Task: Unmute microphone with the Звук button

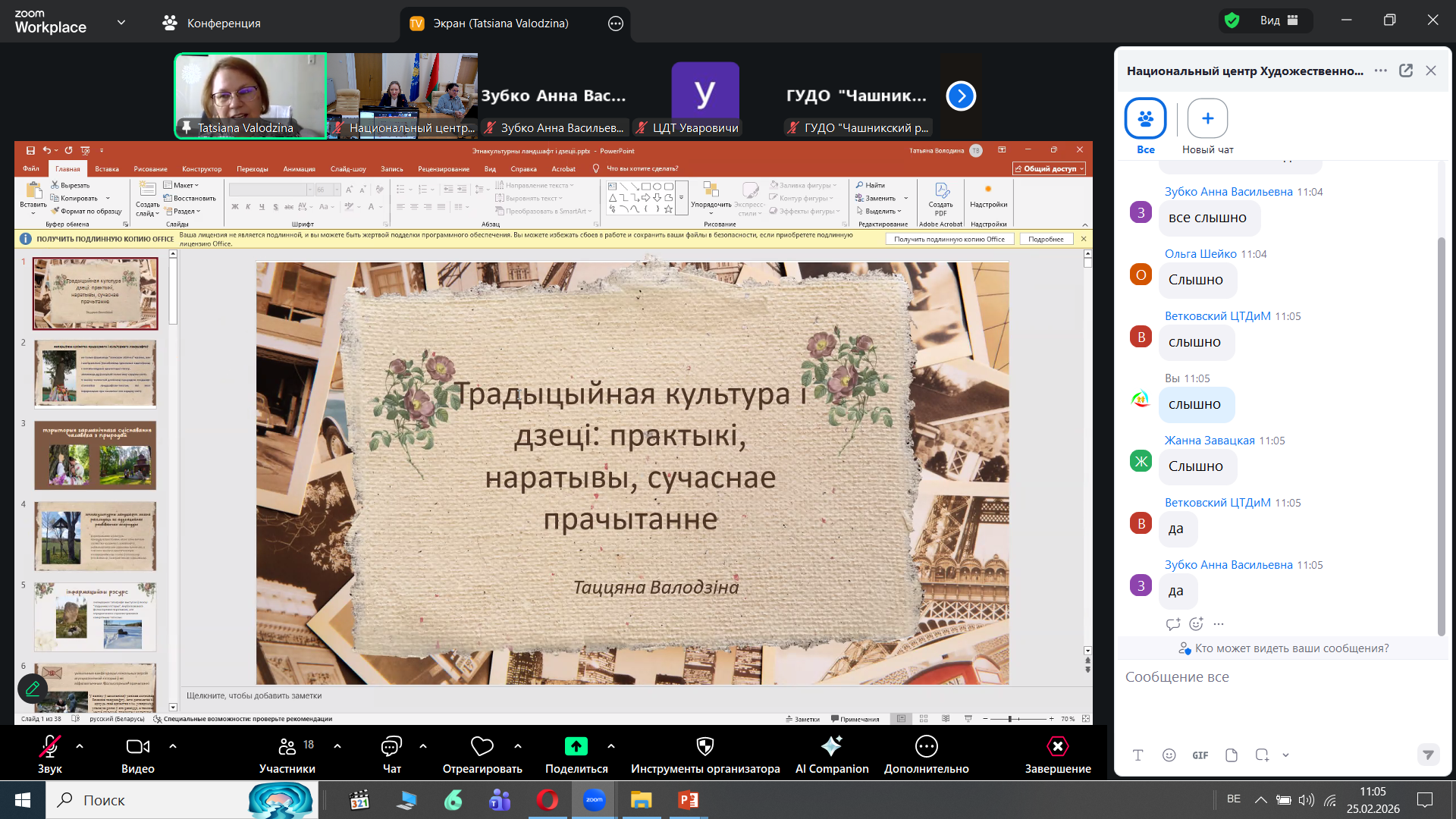Action: click(x=50, y=747)
